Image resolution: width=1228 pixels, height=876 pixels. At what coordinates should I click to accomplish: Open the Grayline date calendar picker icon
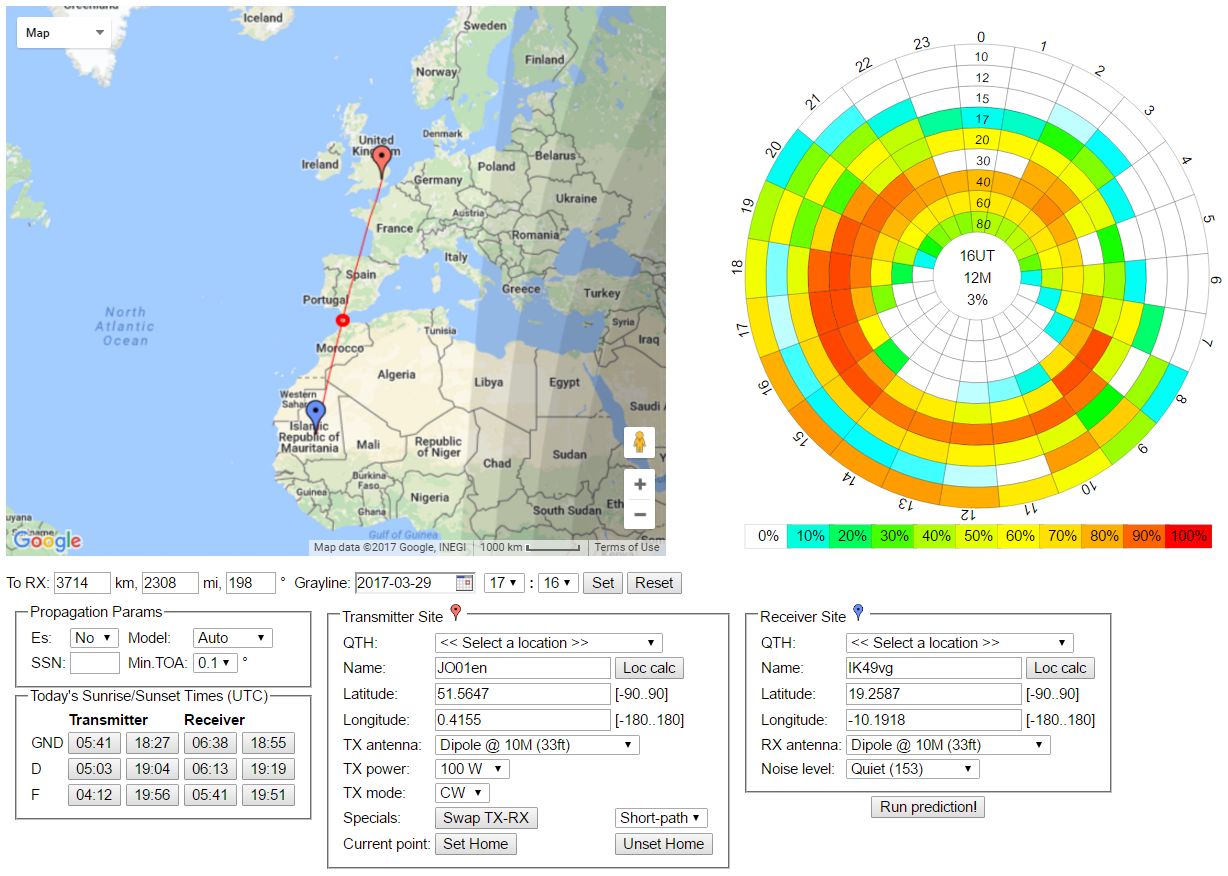tap(464, 583)
